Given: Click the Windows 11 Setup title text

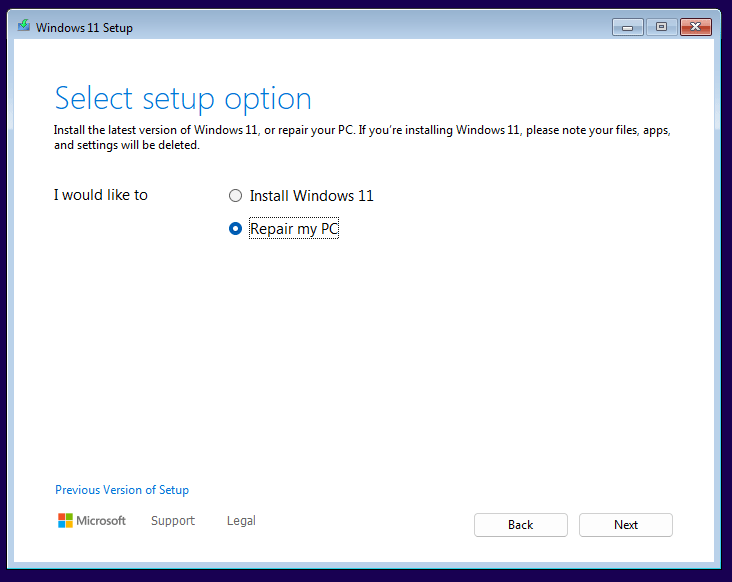Looking at the screenshot, I should click(84, 28).
